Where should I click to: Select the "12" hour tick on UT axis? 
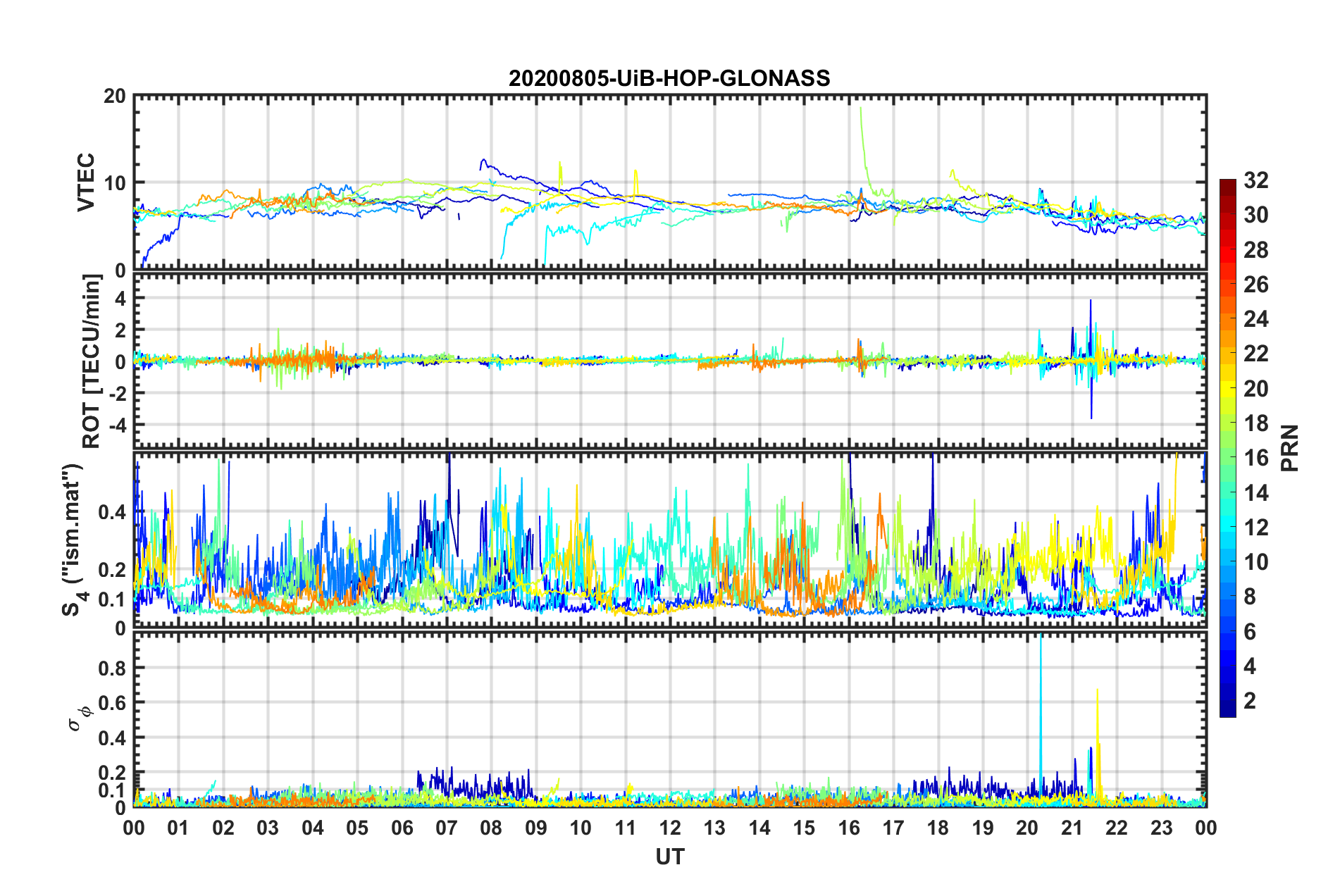(x=670, y=828)
